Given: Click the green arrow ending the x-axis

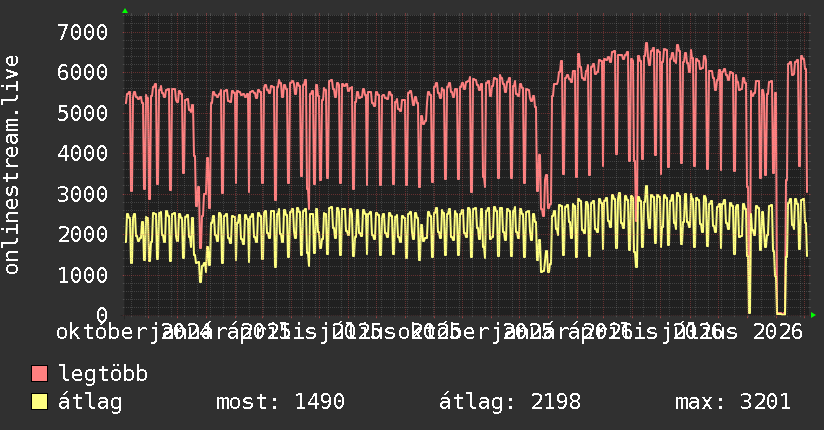Looking at the screenshot, I should (813, 315).
